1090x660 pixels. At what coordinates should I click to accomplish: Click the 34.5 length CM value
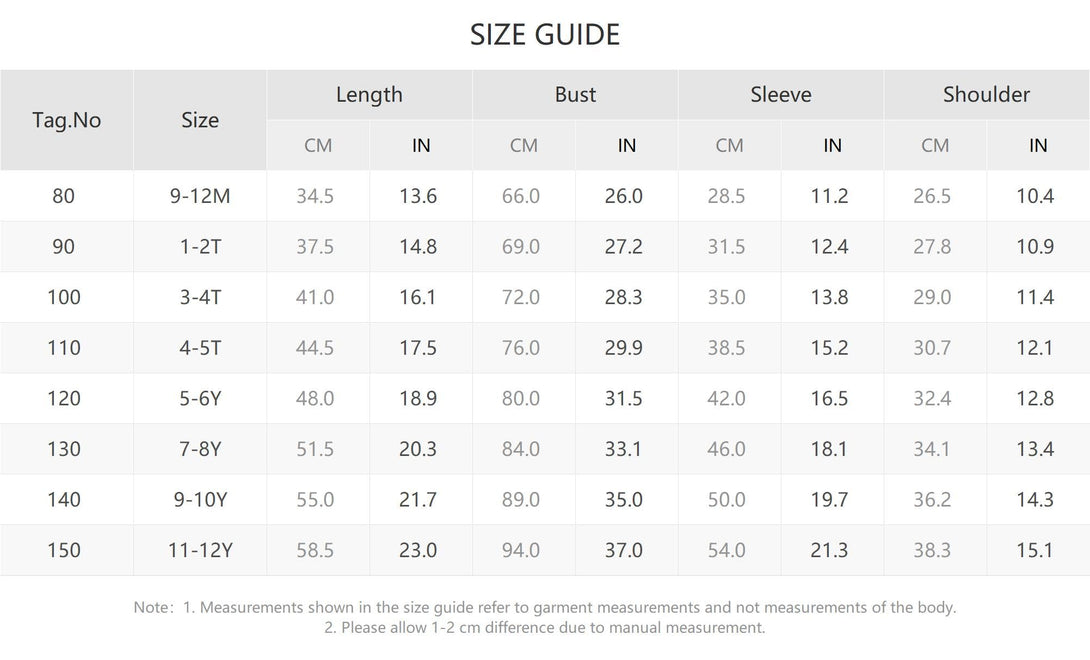pyautogui.click(x=315, y=196)
